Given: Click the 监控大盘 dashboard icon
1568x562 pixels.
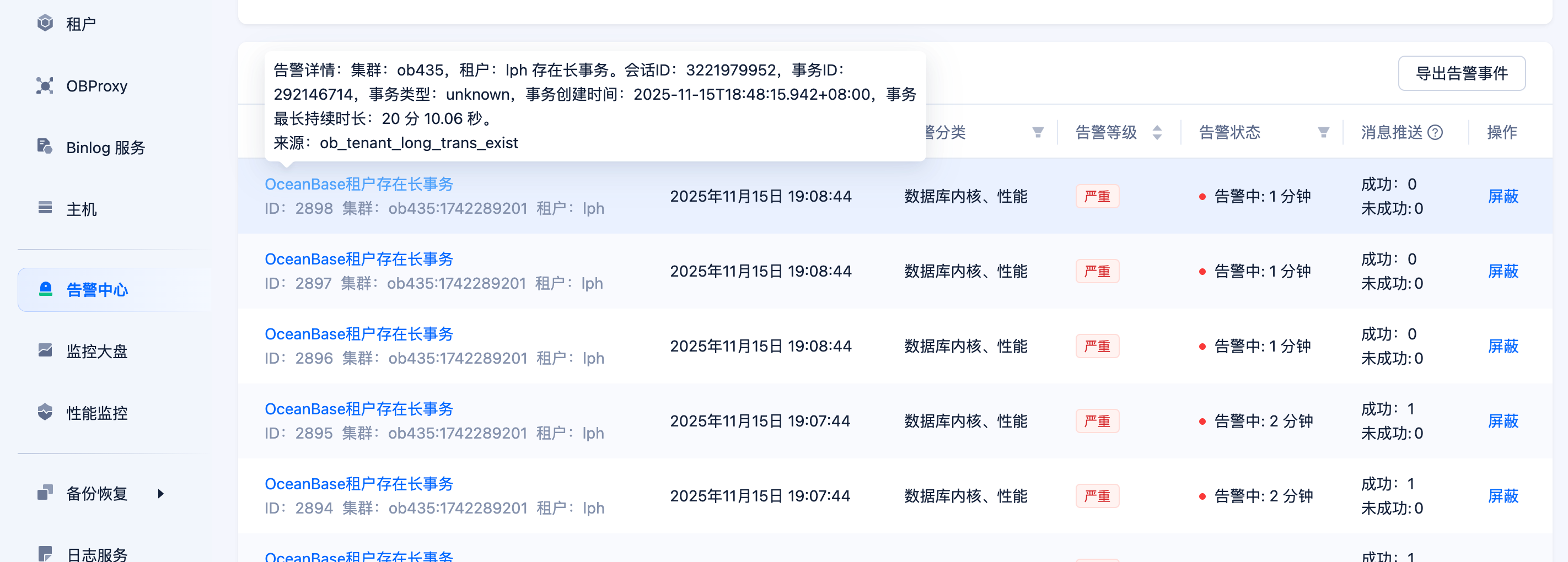Looking at the screenshot, I should pyautogui.click(x=45, y=350).
